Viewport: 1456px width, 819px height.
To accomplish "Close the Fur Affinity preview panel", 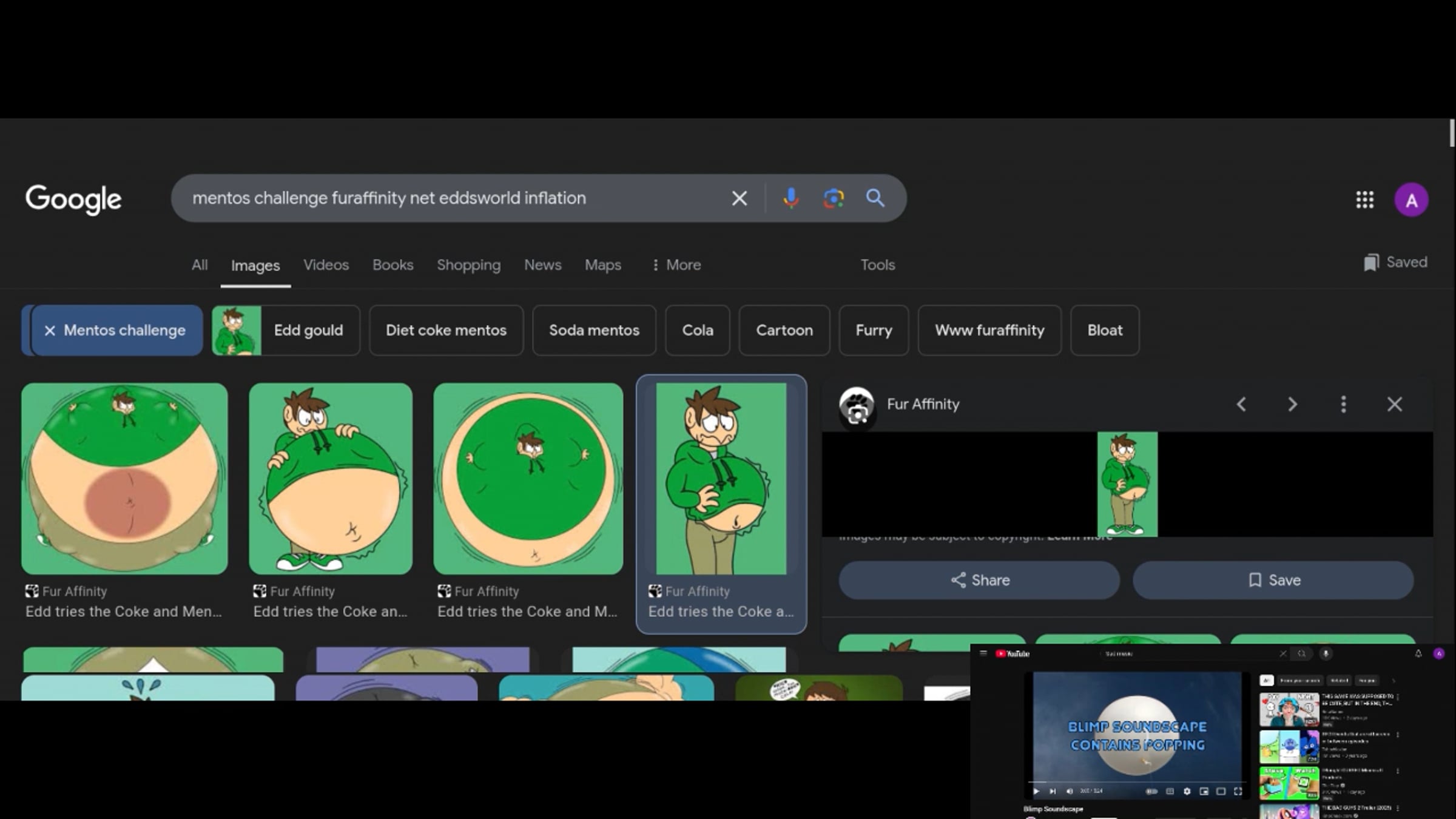I will coord(1394,404).
